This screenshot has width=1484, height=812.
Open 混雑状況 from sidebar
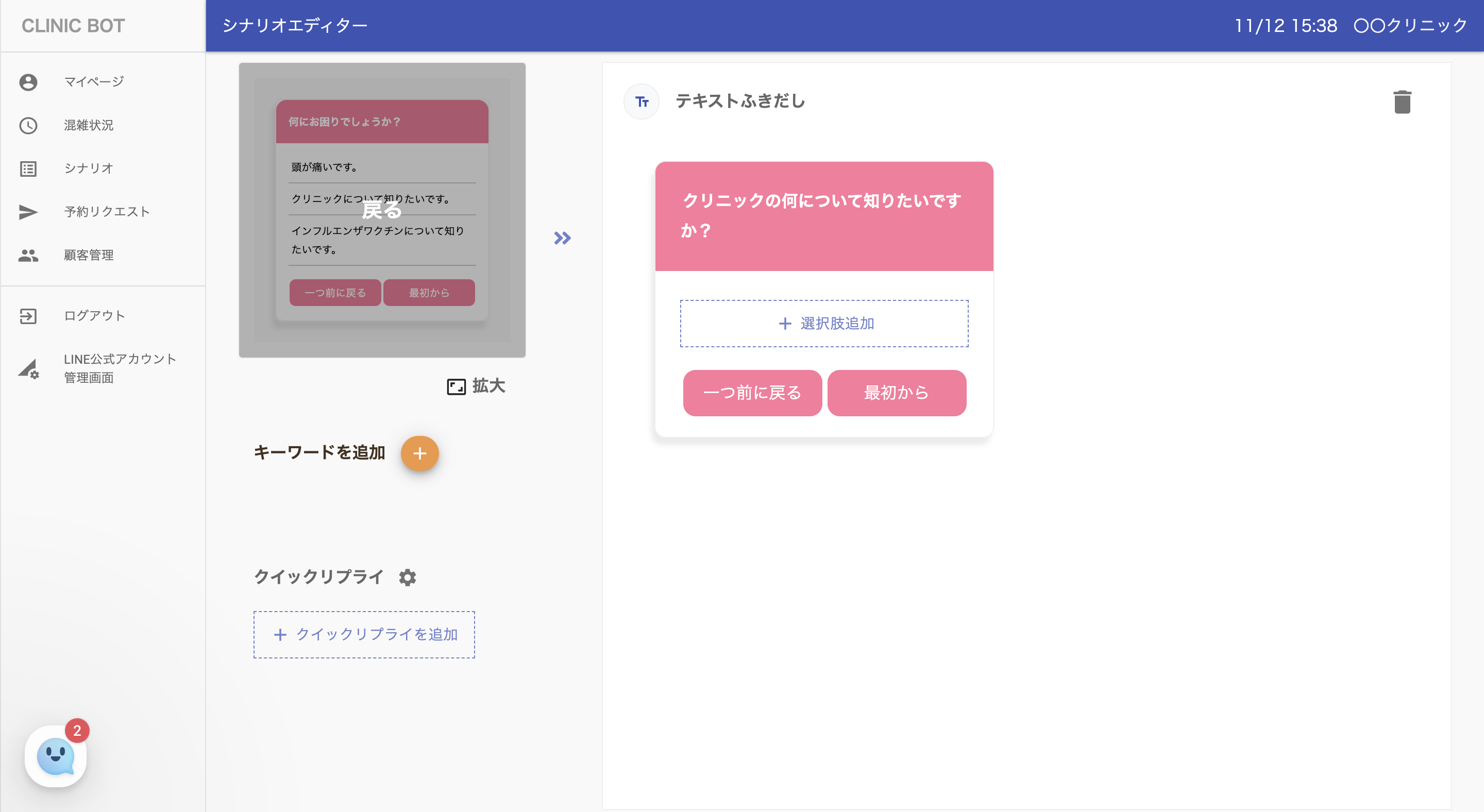(x=89, y=125)
